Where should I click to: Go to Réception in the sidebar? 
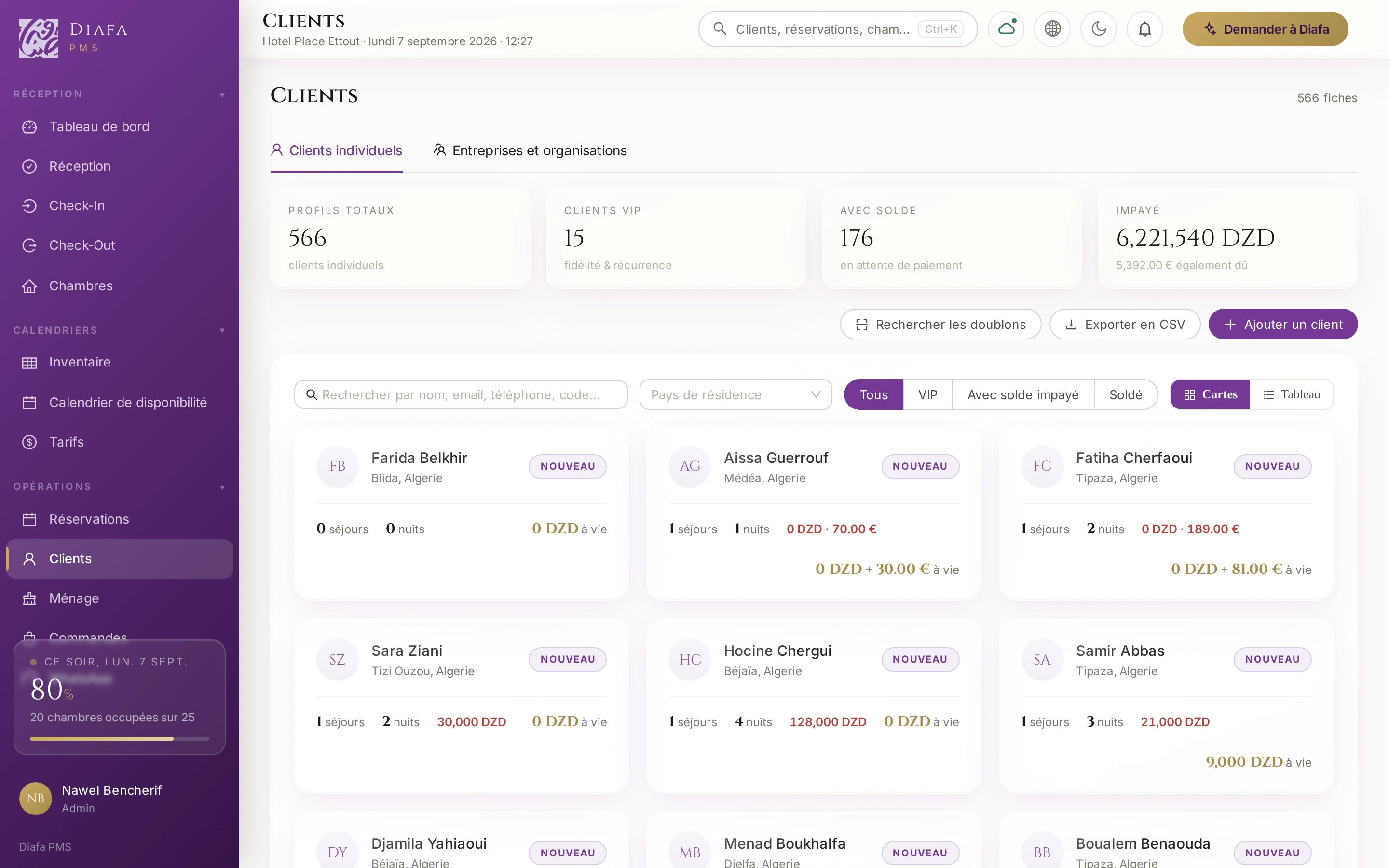coord(120,166)
